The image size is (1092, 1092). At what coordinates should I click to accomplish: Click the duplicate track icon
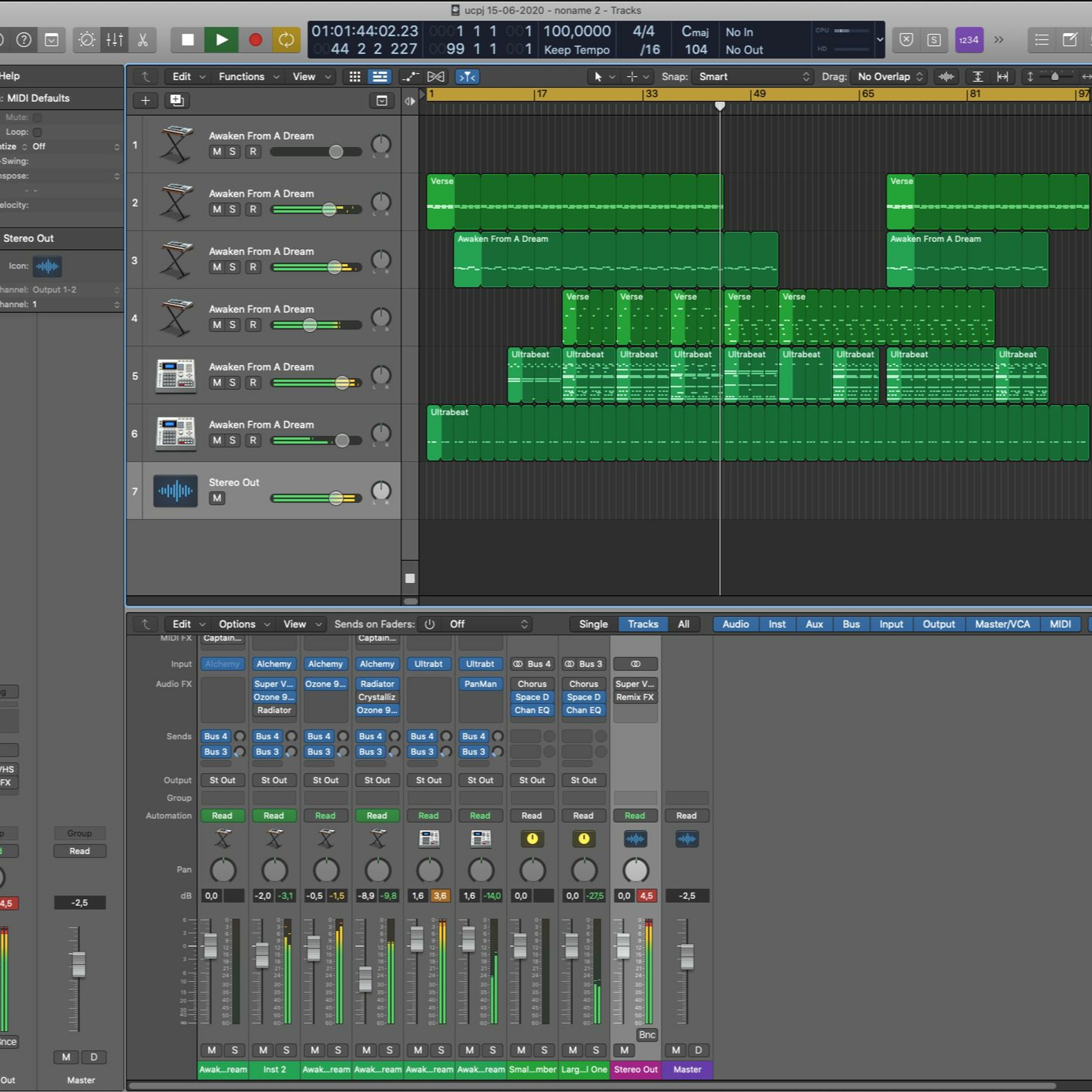(177, 100)
